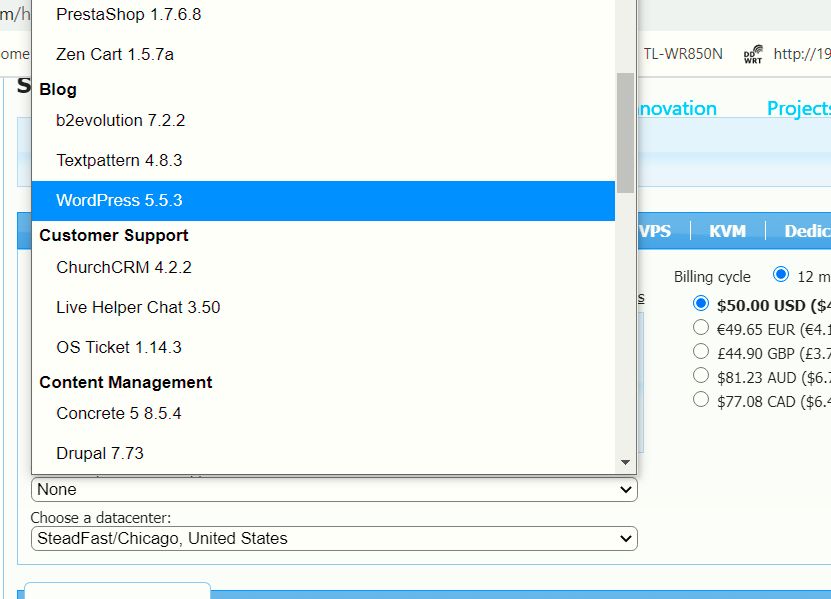
Task: Open the Dedicated tab
Action: [807, 231]
